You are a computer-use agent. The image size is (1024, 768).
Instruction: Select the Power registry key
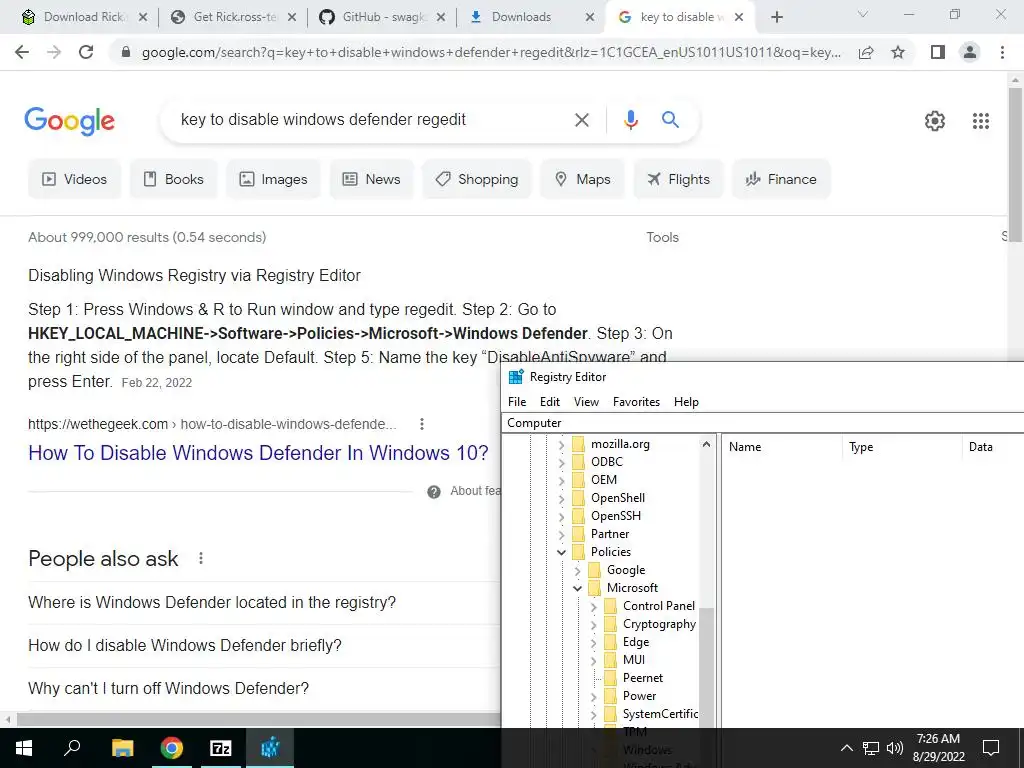(639, 696)
